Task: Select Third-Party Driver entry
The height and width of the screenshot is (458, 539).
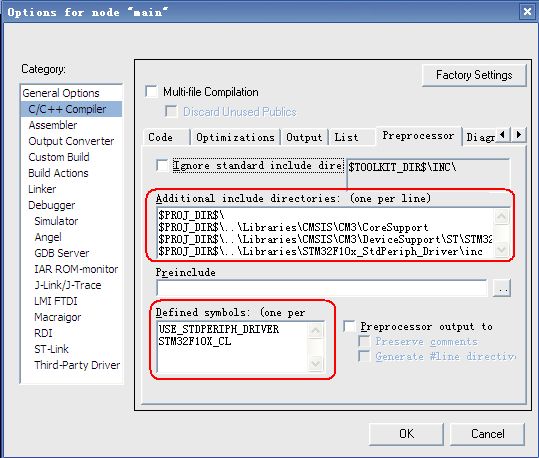Action: point(77,365)
